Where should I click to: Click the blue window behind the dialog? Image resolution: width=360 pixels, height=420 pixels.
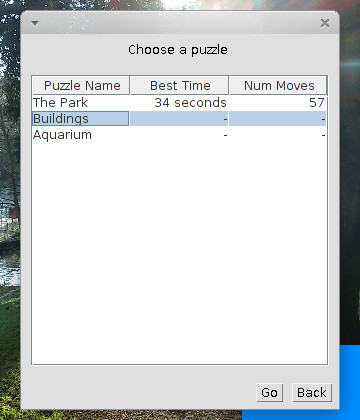(x=350, y=380)
